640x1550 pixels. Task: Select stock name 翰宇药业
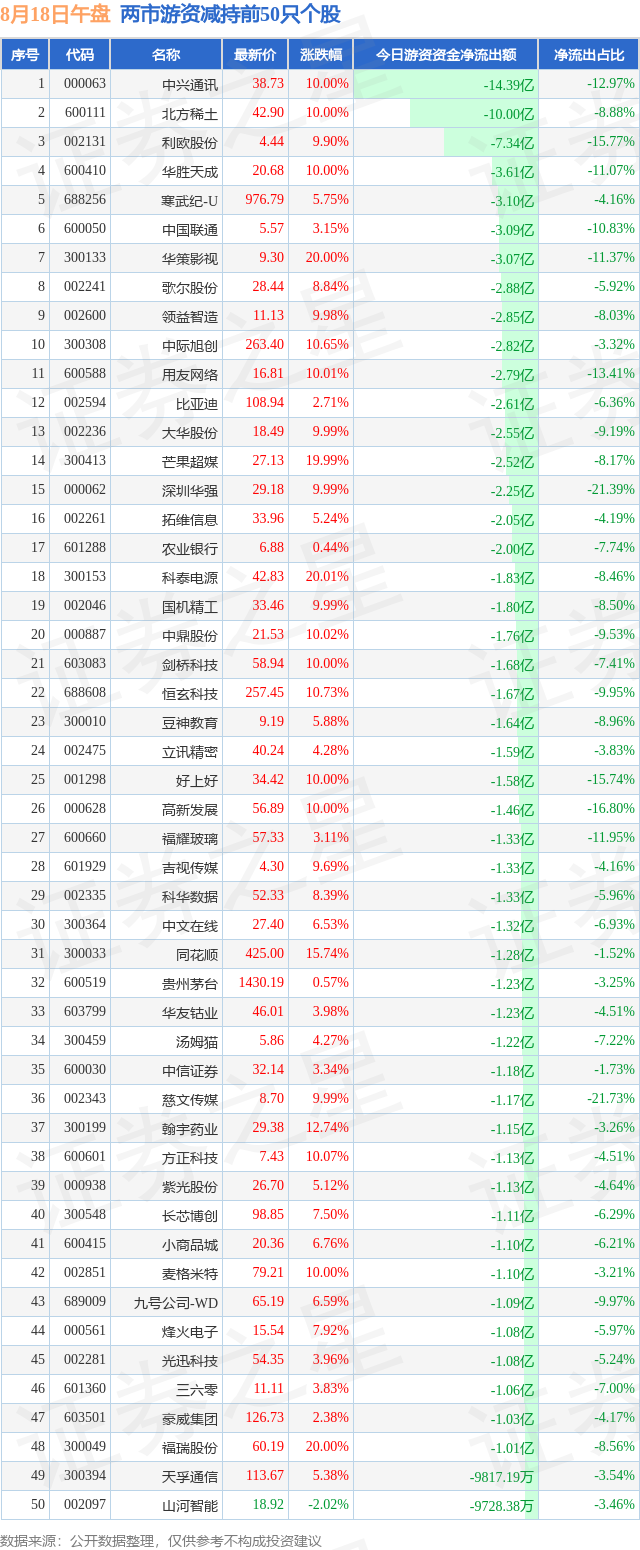(x=190, y=1128)
